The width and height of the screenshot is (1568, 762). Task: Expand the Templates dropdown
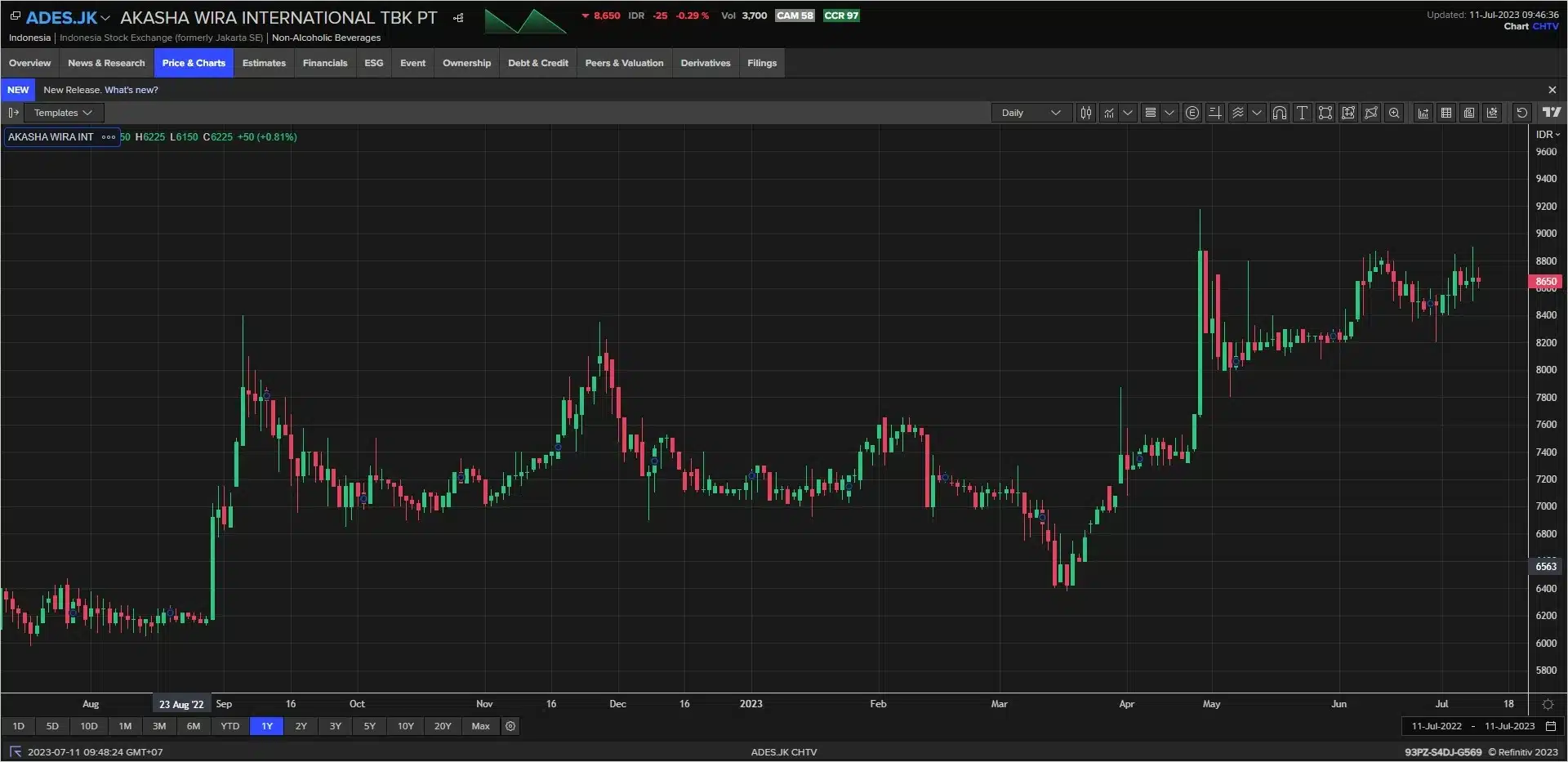click(64, 113)
